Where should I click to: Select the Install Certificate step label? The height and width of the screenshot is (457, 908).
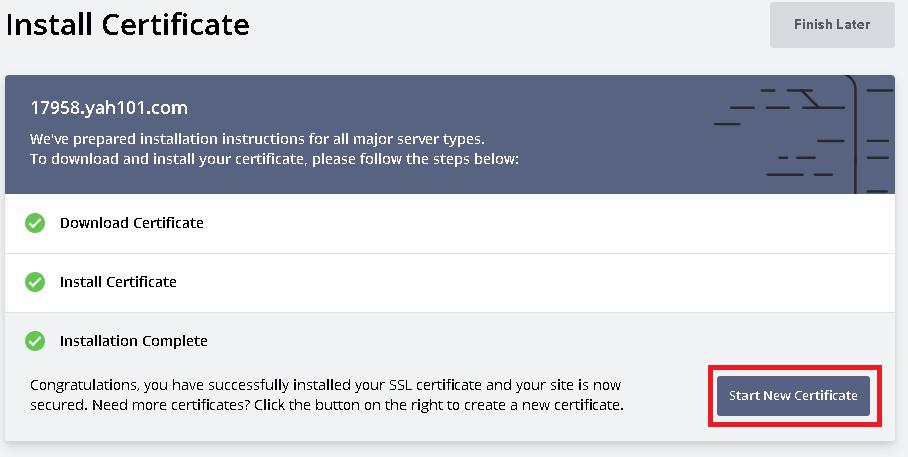tap(118, 282)
